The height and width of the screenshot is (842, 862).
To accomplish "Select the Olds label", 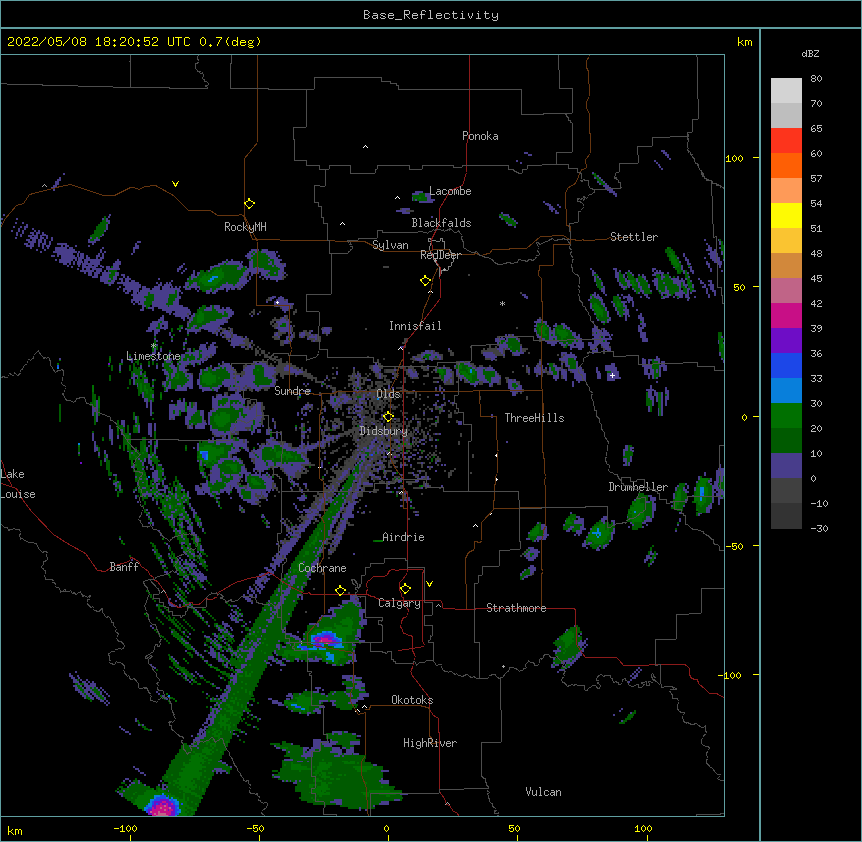I will click(388, 394).
